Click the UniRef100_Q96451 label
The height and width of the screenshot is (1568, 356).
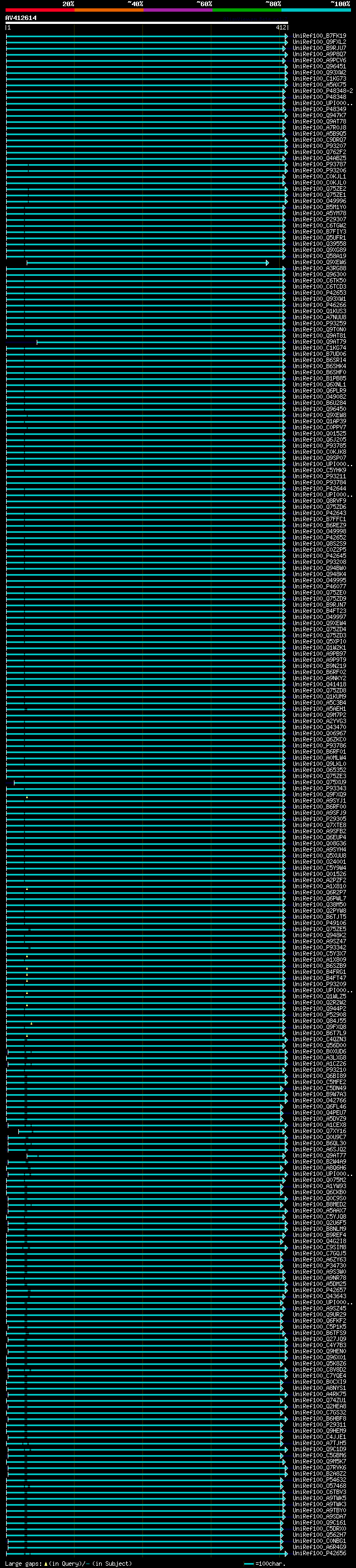pos(319,66)
